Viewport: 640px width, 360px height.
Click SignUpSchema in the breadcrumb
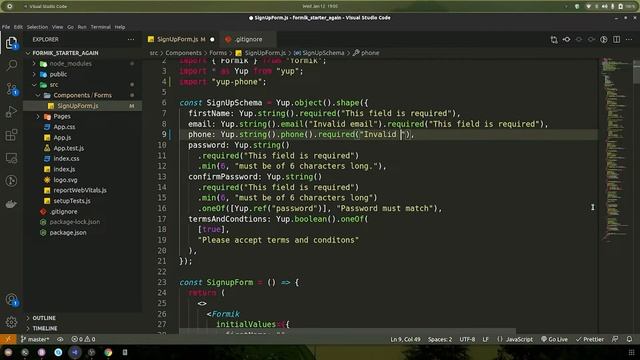tap(323, 53)
